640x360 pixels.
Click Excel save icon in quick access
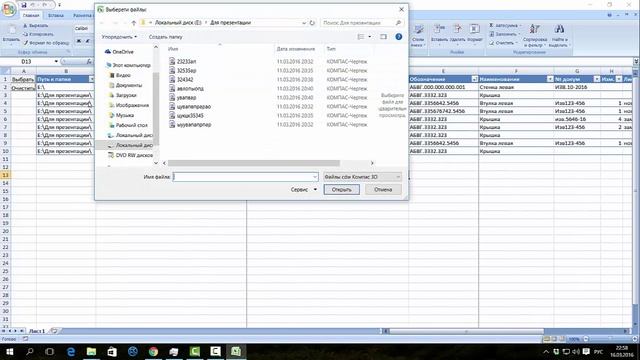point(24,5)
